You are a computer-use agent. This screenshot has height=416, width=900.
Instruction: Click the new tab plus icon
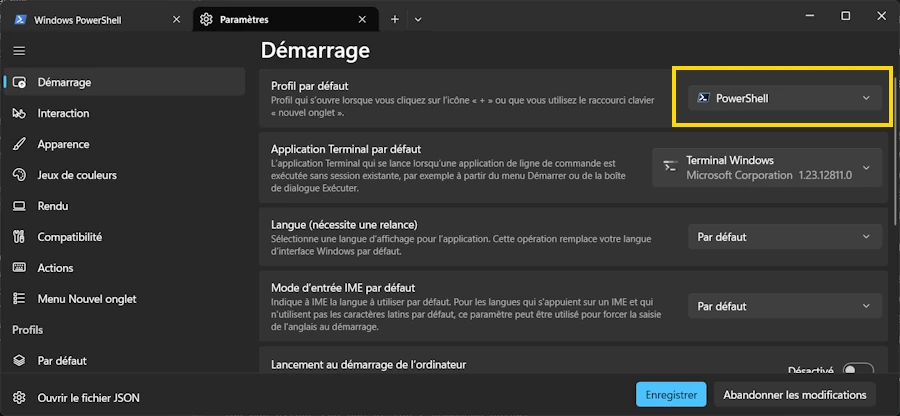coord(395,19)
